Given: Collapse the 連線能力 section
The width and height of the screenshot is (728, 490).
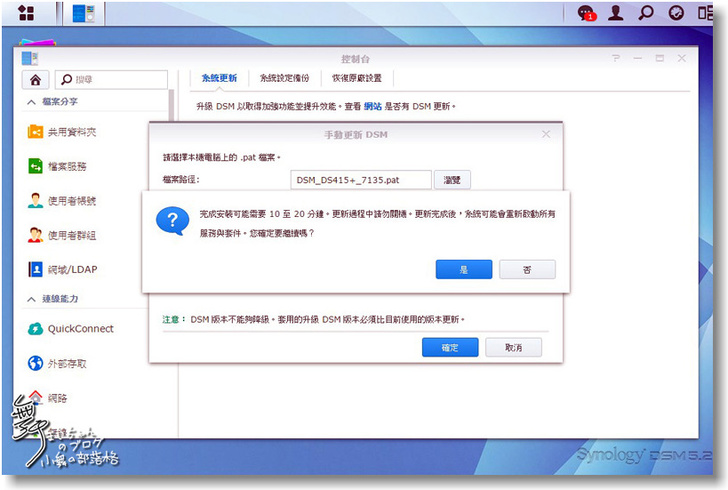Looking at the screenshot, I should coord(31,299).
